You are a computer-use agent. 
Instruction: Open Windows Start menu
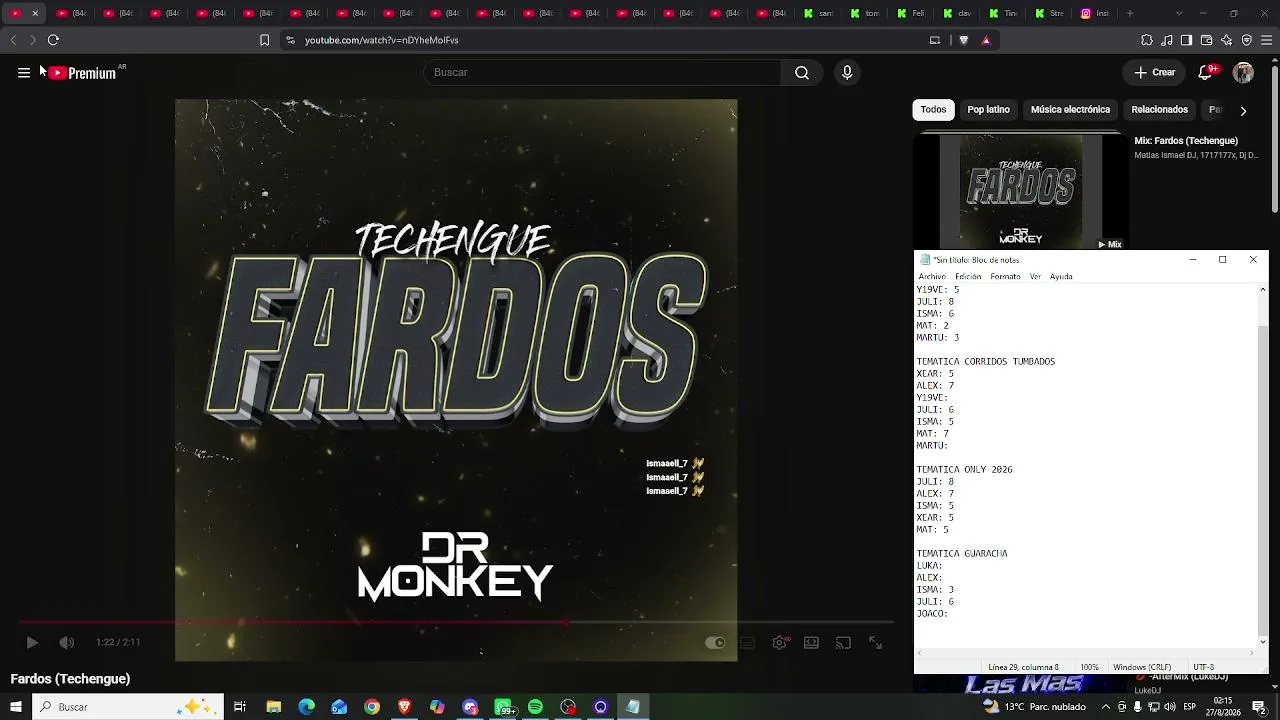(x=16, y=707)
